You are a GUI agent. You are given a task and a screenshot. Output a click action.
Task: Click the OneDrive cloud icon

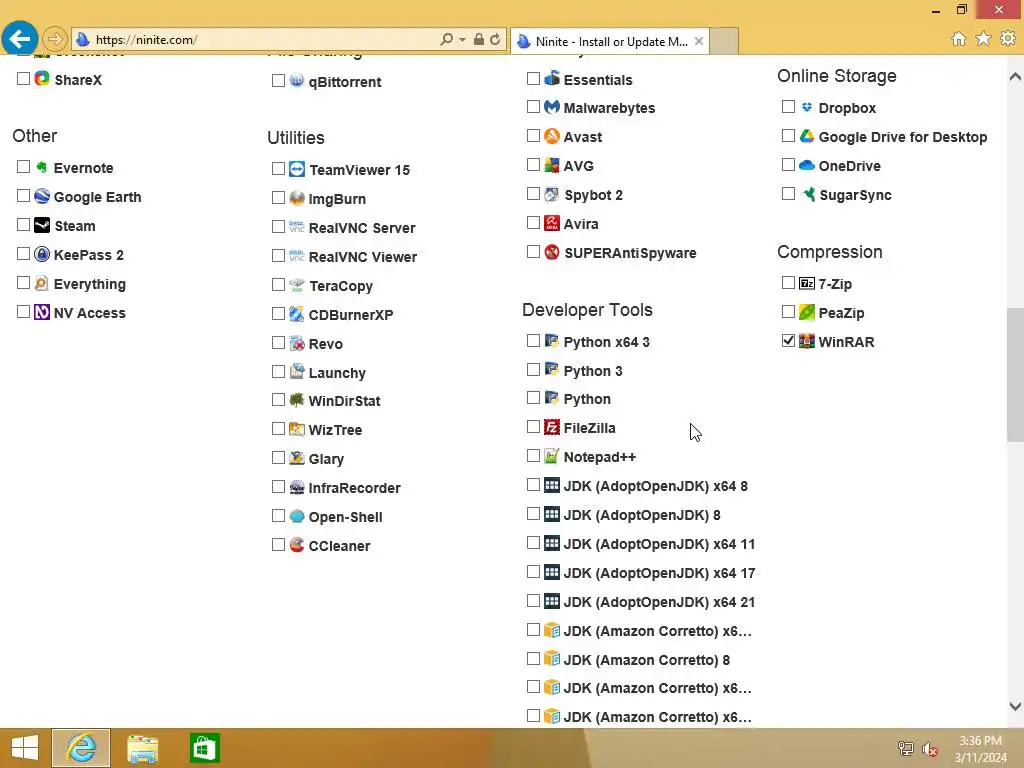click(x=807, y=165)
